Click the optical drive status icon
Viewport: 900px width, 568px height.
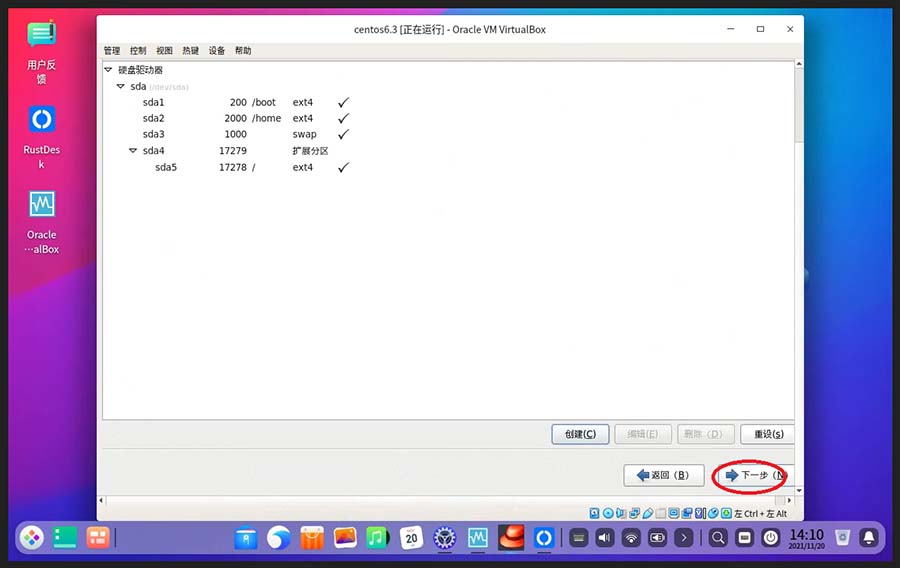[x=608, y=513]
